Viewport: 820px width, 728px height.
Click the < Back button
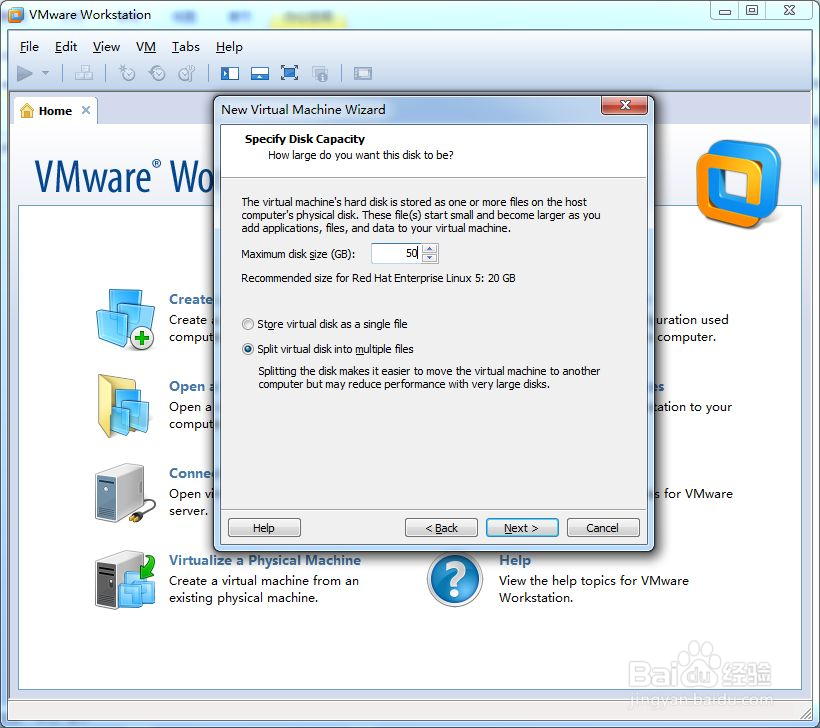[441, 528]
